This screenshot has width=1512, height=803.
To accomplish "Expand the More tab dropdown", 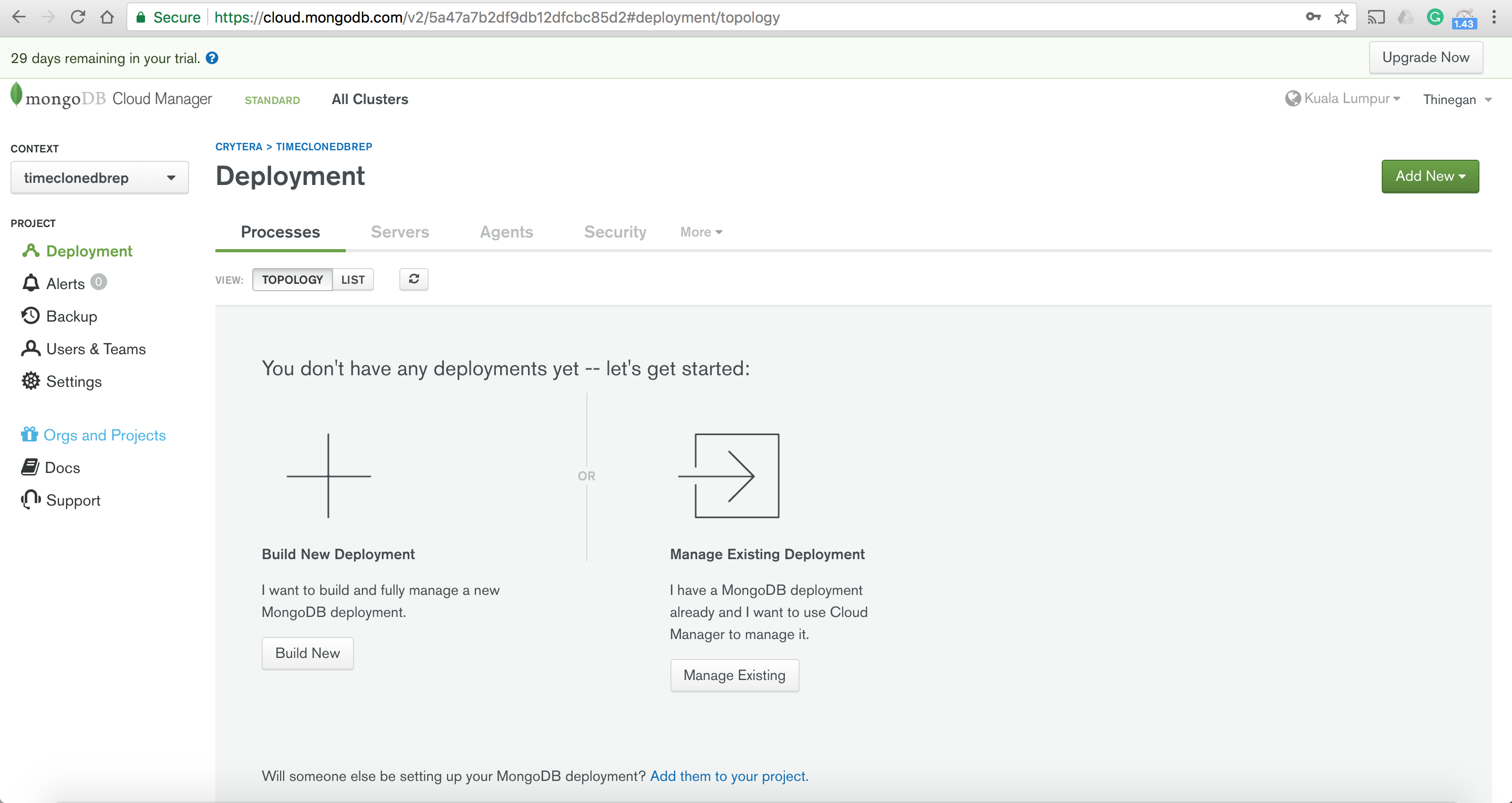I will (701, 232).
